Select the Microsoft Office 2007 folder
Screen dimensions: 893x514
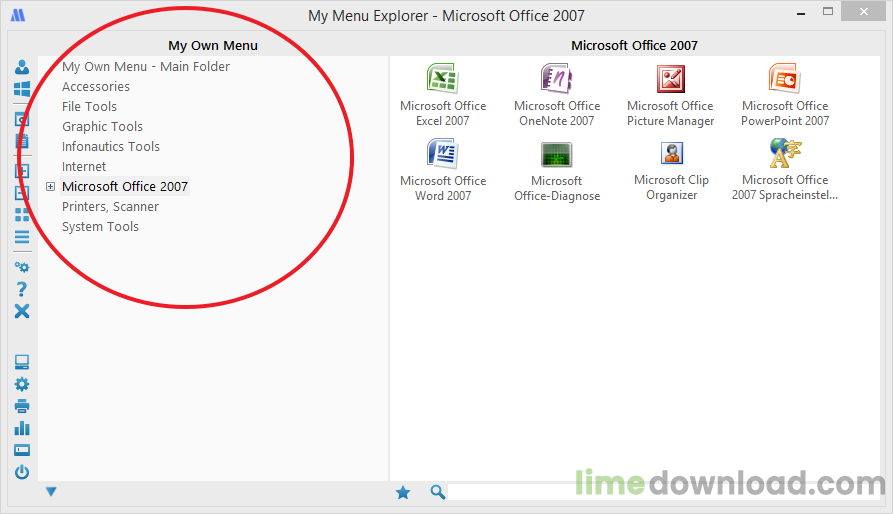[x=125, y=187]
